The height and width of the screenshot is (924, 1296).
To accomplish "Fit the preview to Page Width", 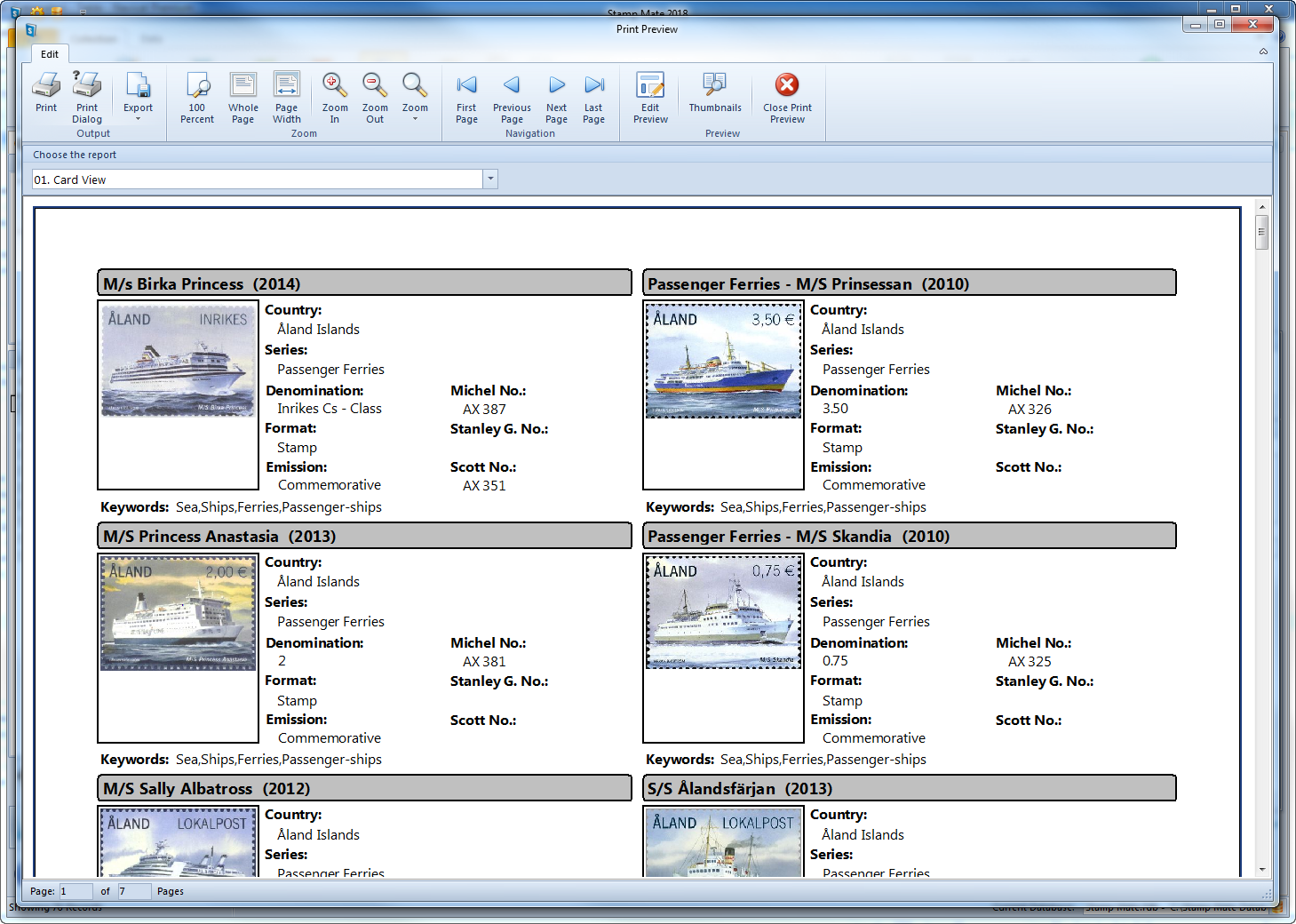I will click(286, 96).
